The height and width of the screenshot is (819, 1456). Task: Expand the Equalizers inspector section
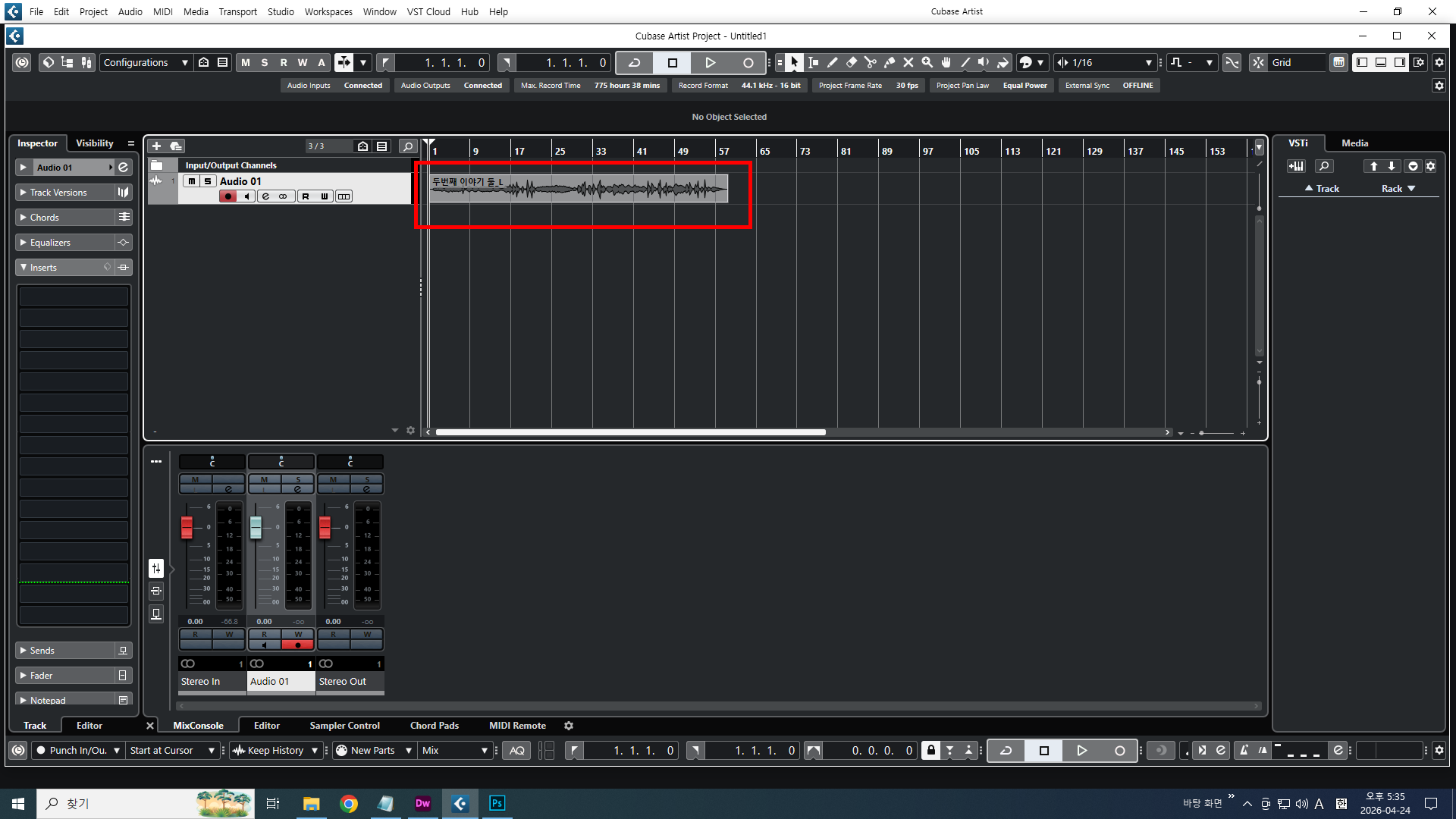coord(65,243)
